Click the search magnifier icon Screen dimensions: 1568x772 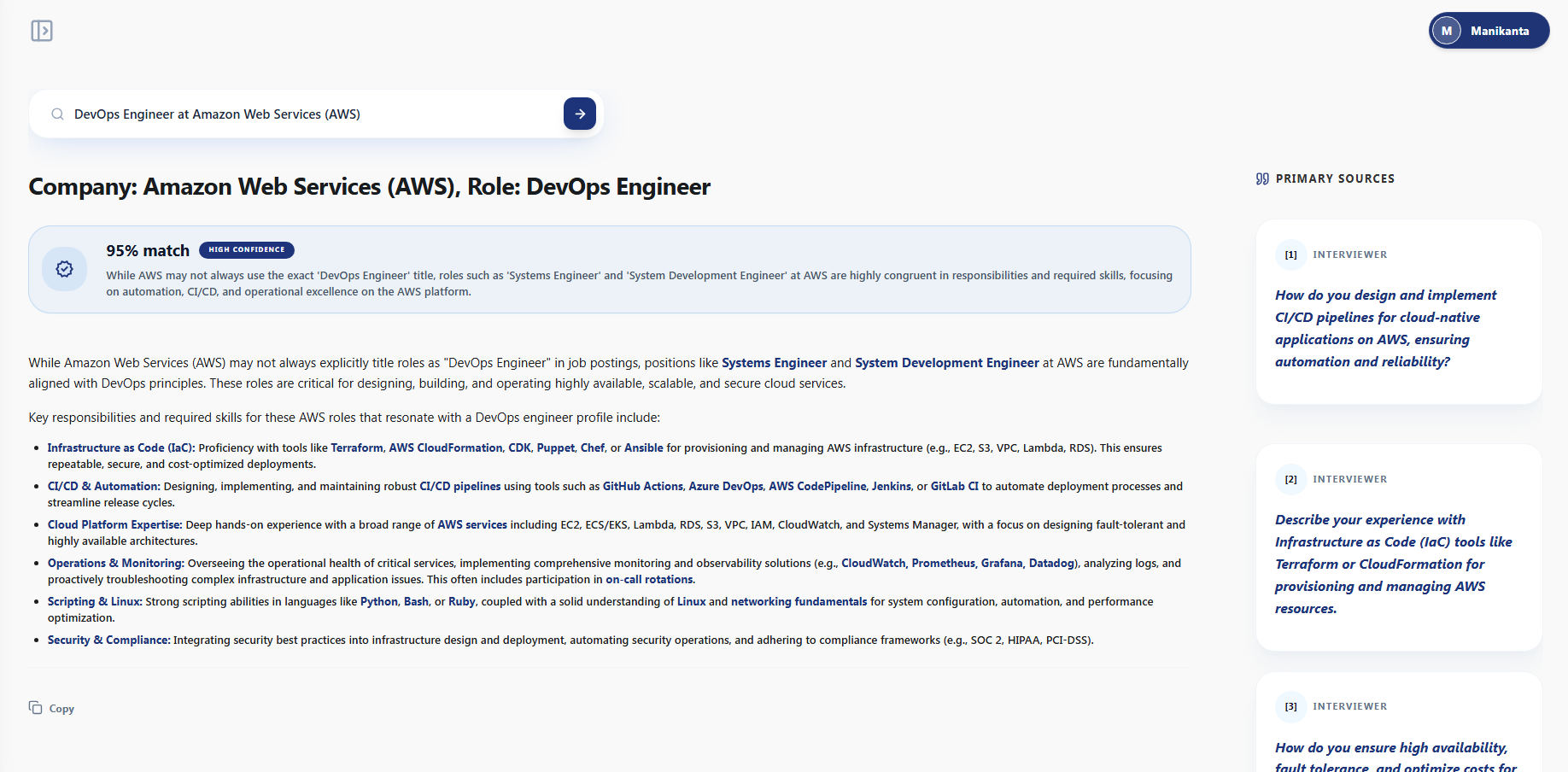[x=57, y=114]
